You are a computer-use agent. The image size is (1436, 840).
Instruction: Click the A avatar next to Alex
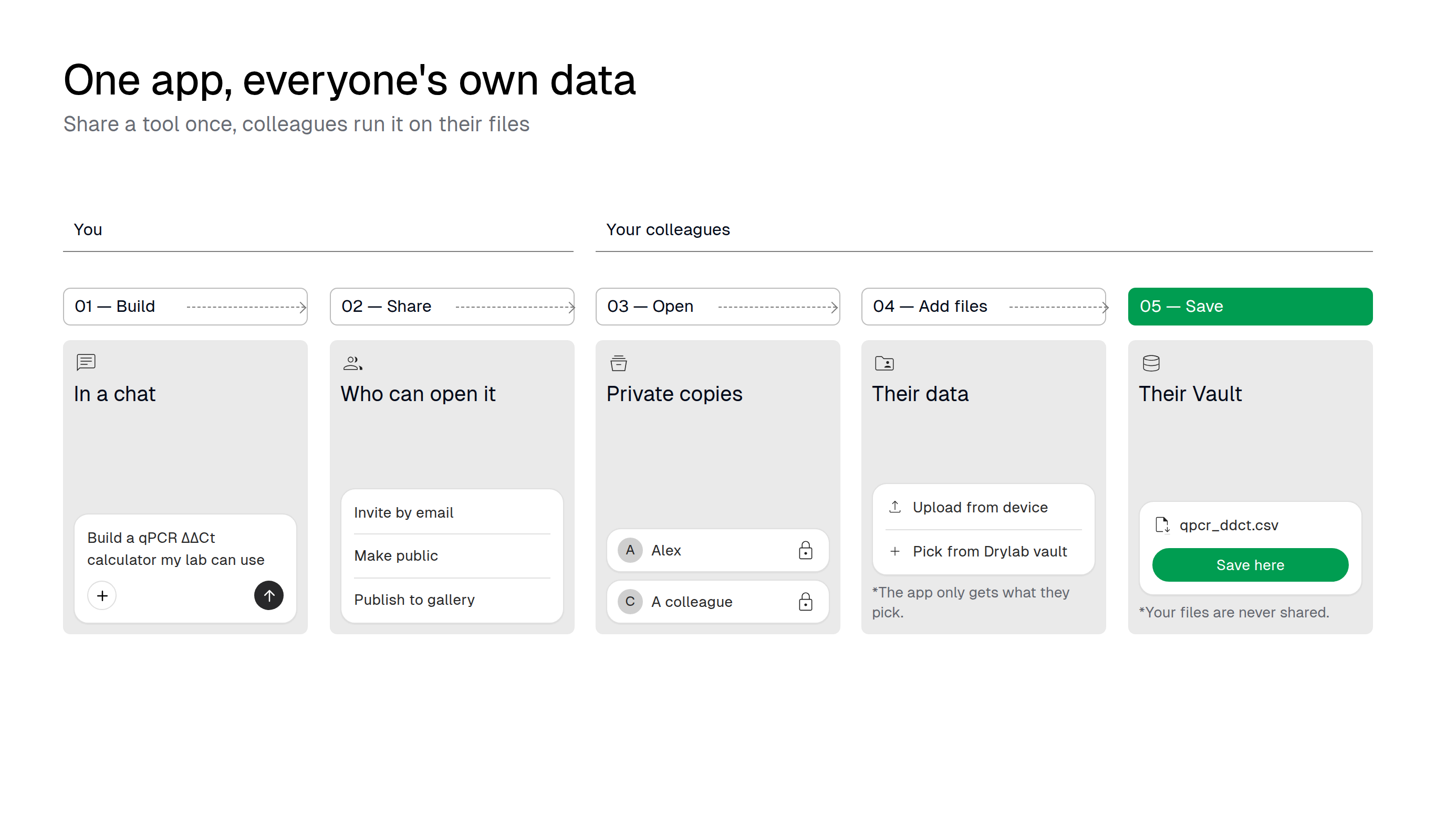pos(630,550)
